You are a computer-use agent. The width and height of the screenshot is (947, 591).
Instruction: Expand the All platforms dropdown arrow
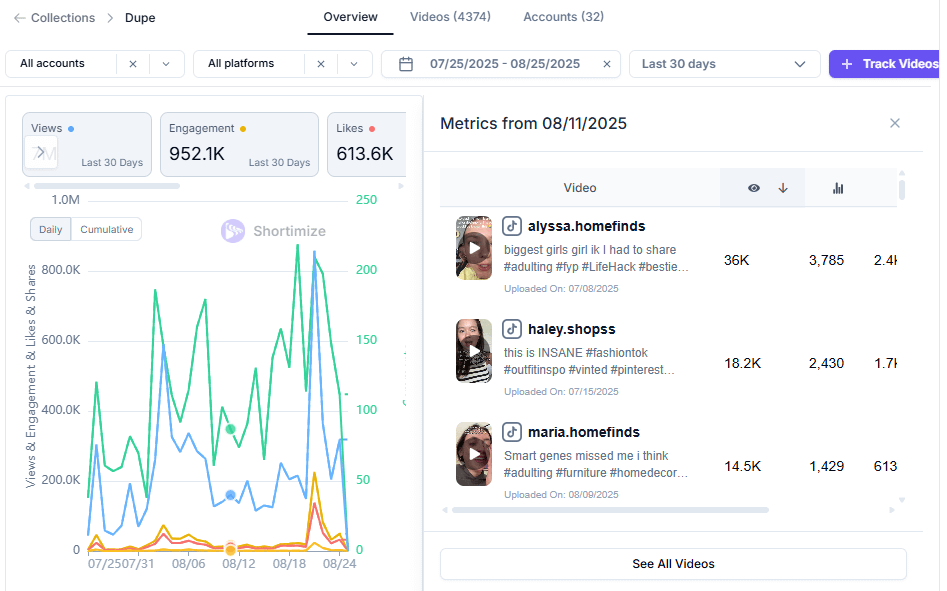(x=354, y=64)
